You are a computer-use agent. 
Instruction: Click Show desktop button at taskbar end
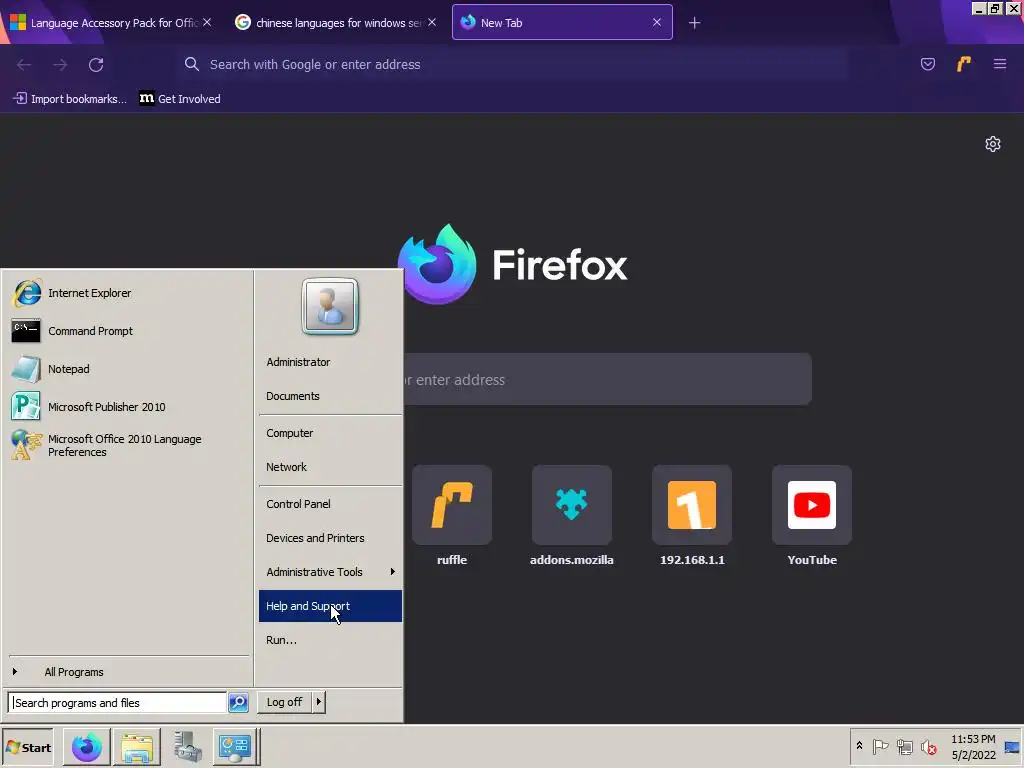click(1013, 747)
